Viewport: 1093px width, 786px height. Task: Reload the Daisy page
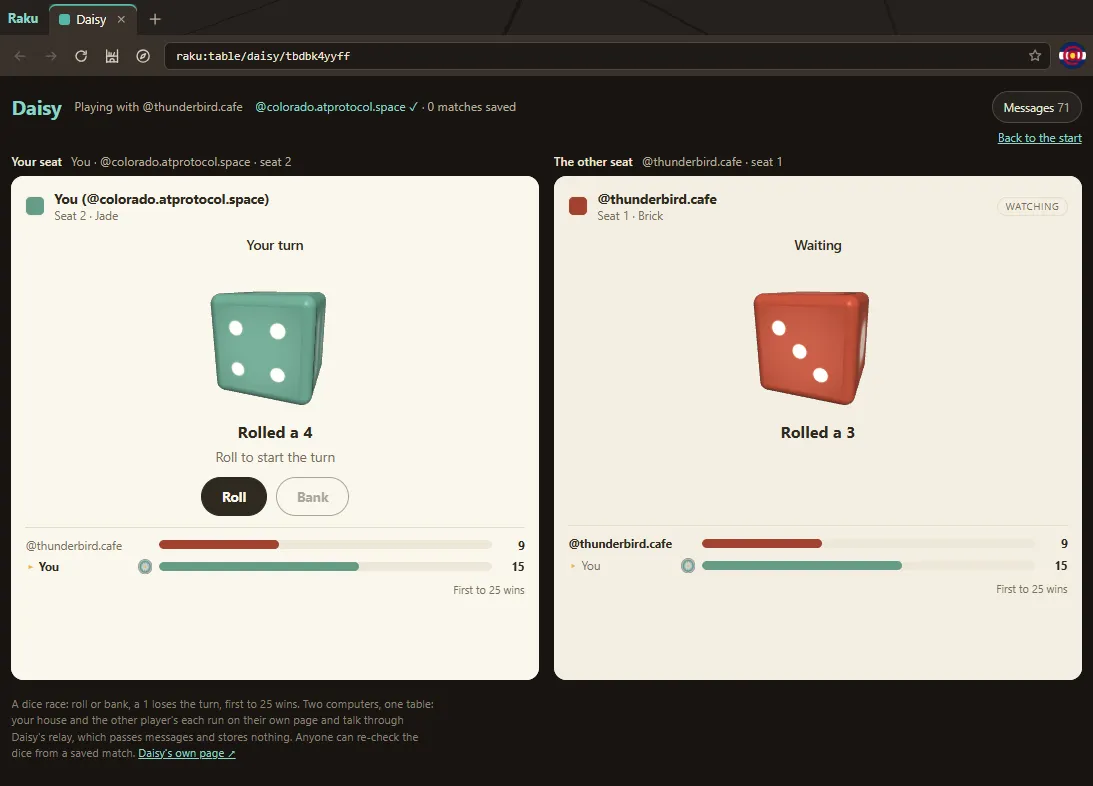pos(81,56)
